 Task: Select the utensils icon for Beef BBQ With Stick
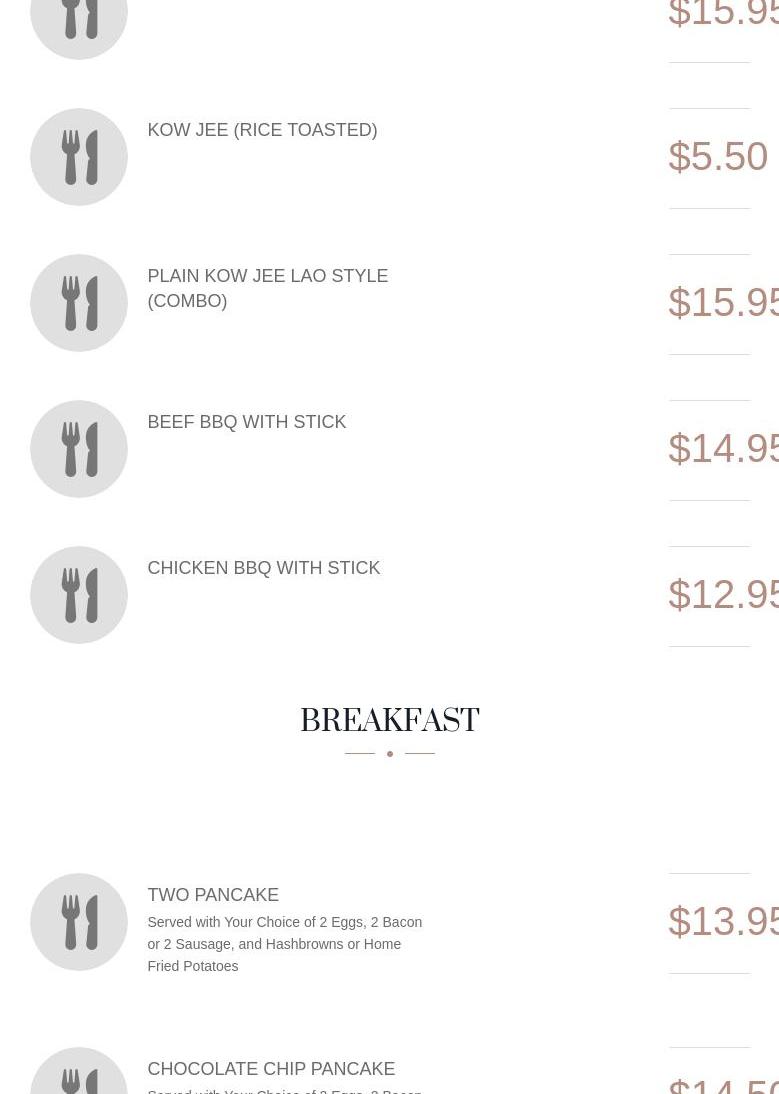(x=79, y=449)
